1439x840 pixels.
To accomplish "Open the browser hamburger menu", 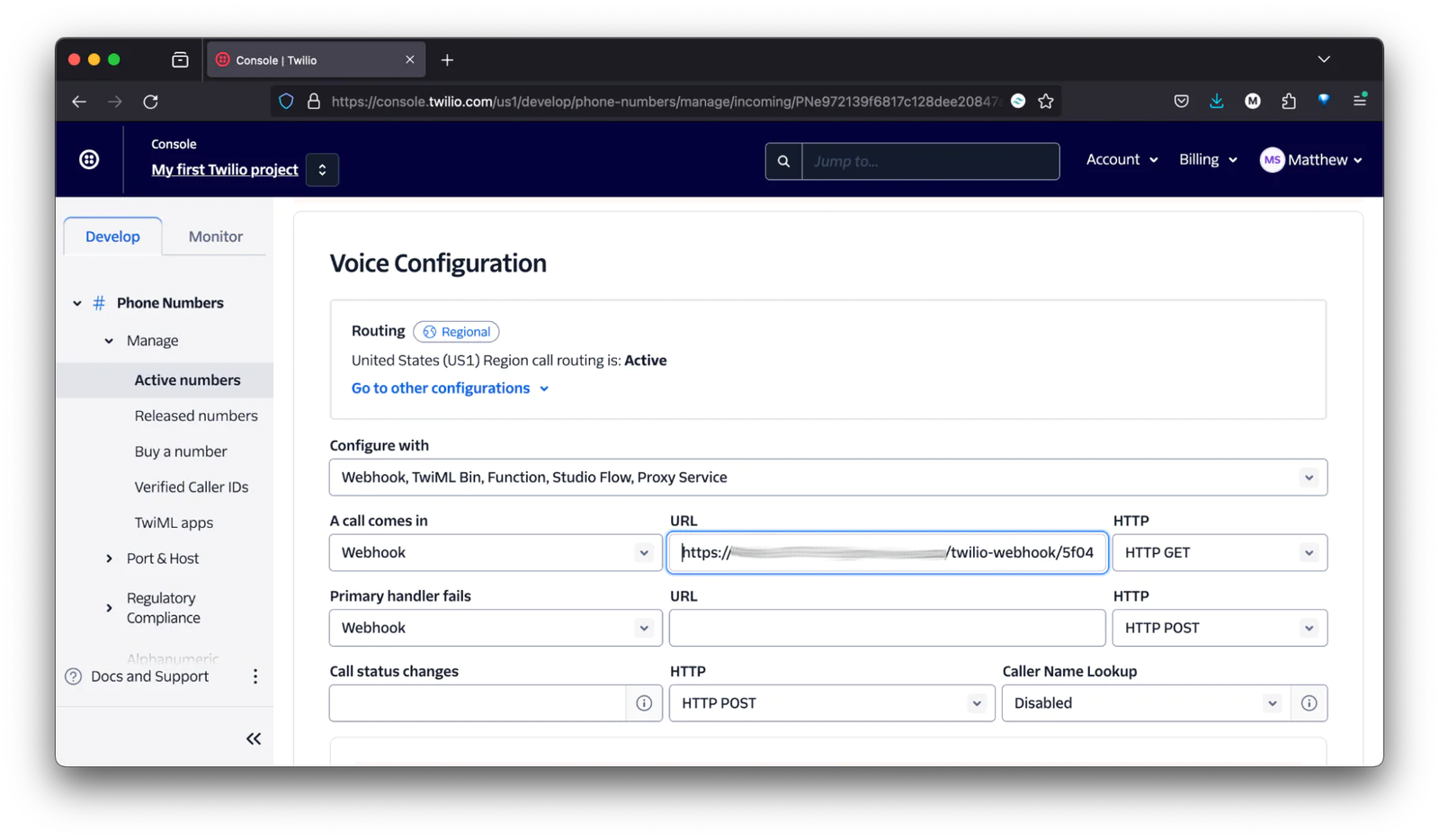I will [1360, 101].
